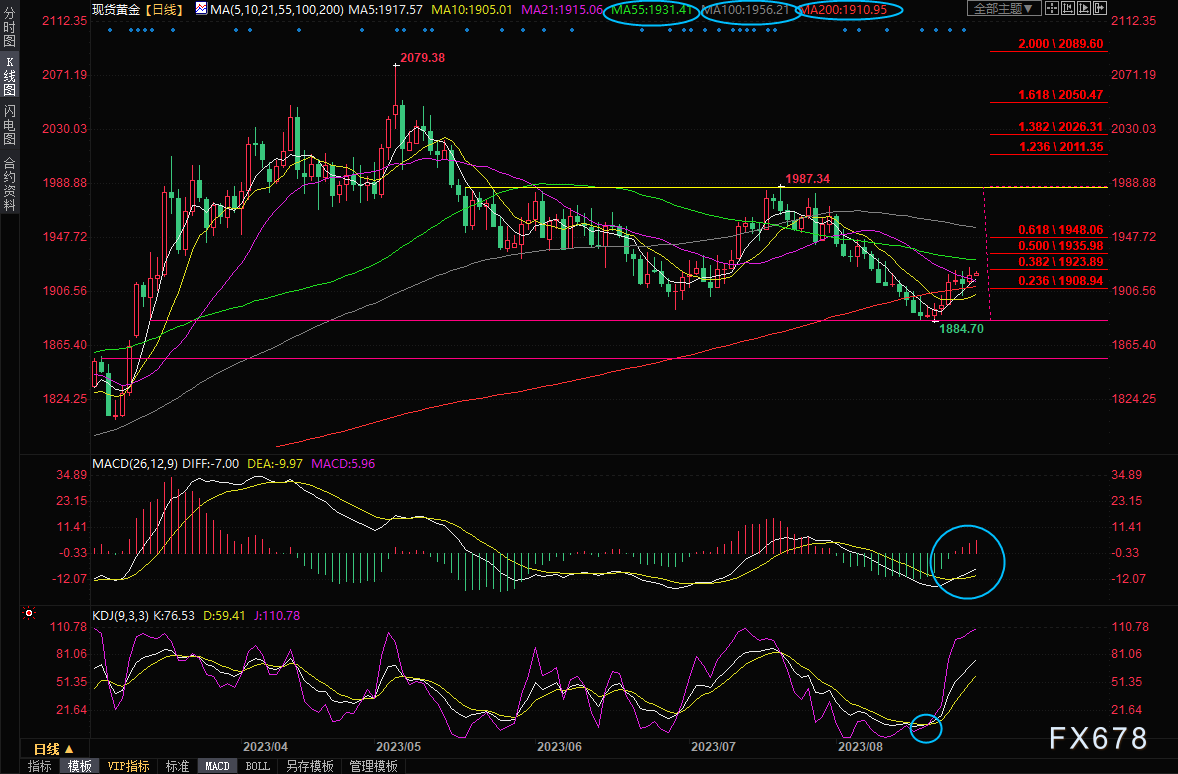Open 管理模板 template manager
Screen dimensions: 1178x774
point(372,766)
